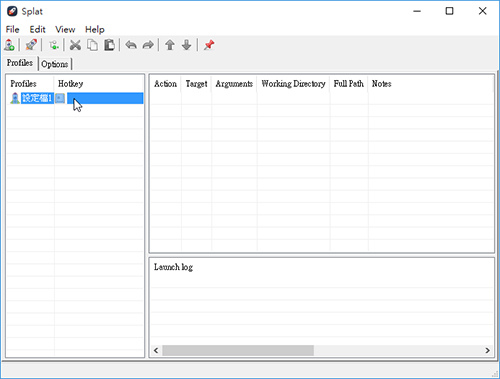Click the Hotkey column header

click(70, 83)
